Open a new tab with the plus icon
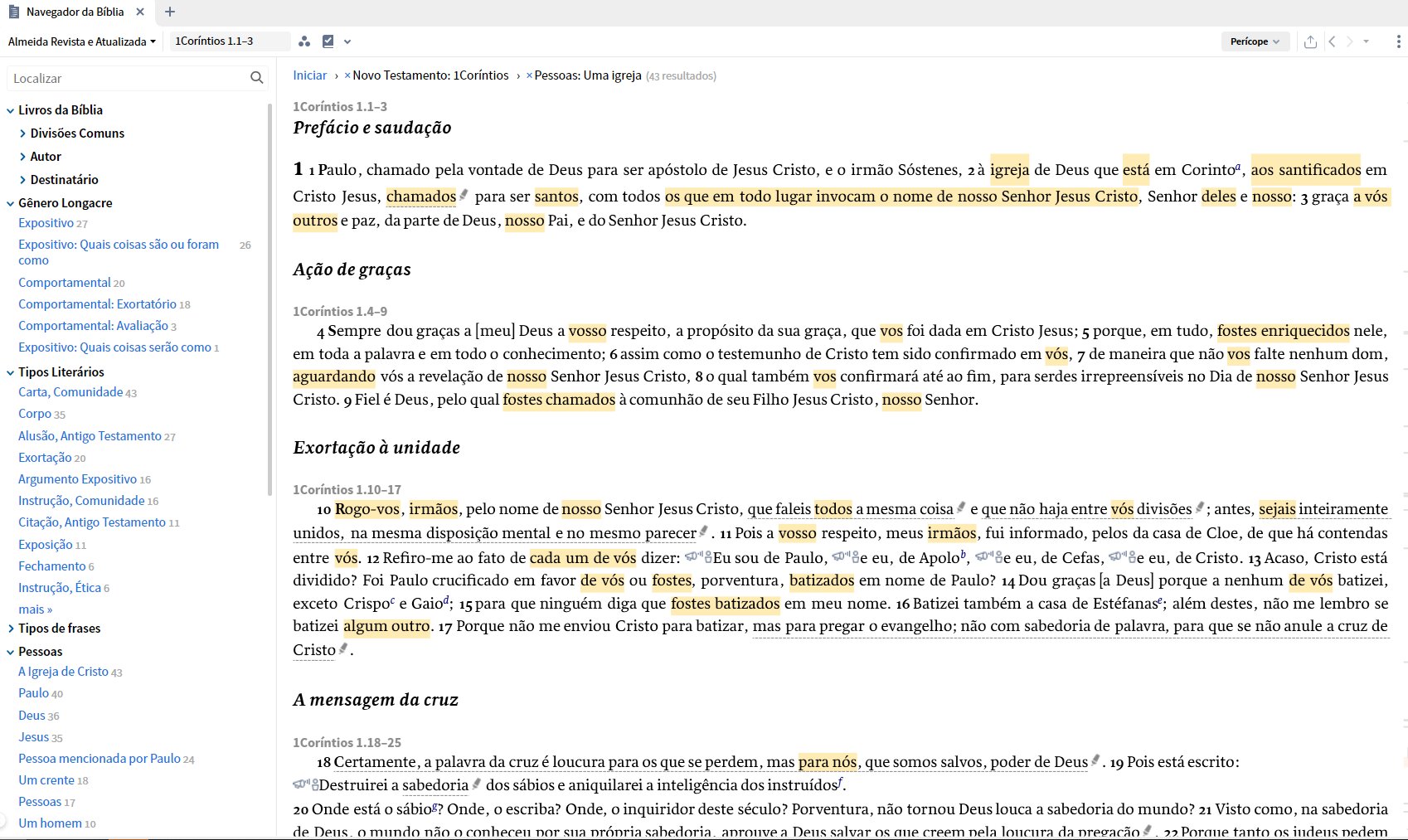The width and height of the screenshot is (1408, 840). pyautogui.click(x=170, y=12)
